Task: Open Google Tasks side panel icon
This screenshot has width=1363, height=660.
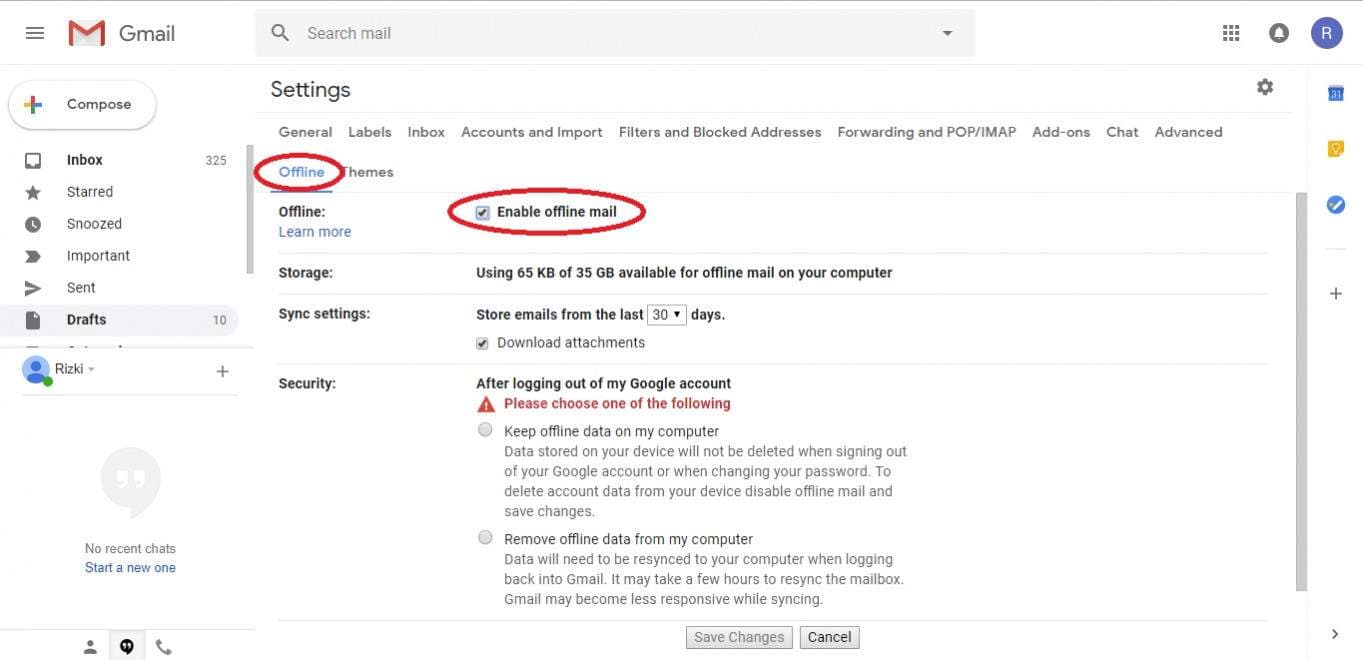Action: pos(1335,204)
